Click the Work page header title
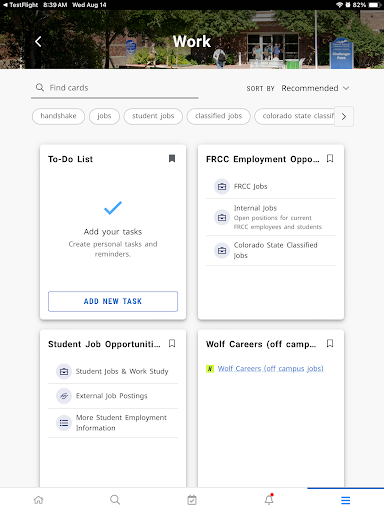Viewport: 384px width, 512px height. point(192,42)
